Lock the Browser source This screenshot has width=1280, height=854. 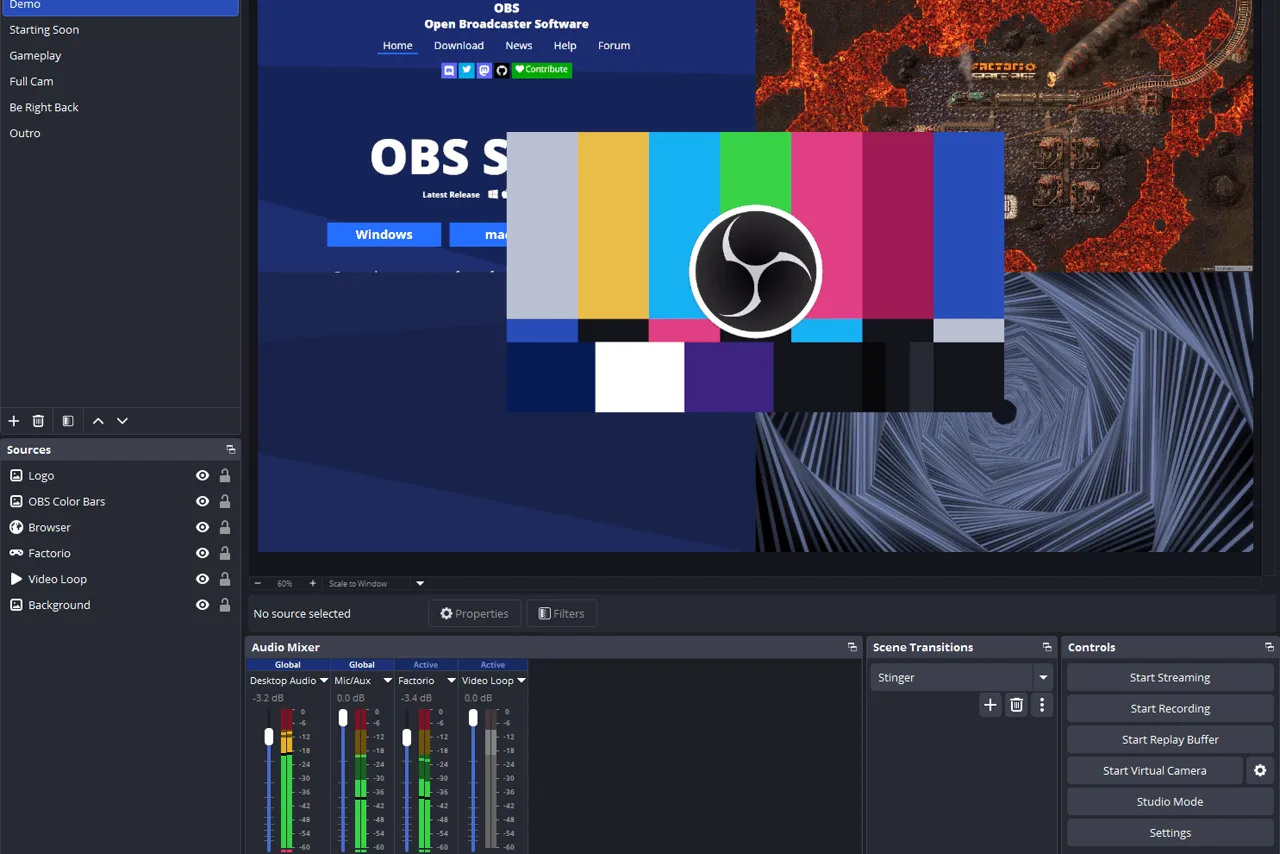(225, 528)
